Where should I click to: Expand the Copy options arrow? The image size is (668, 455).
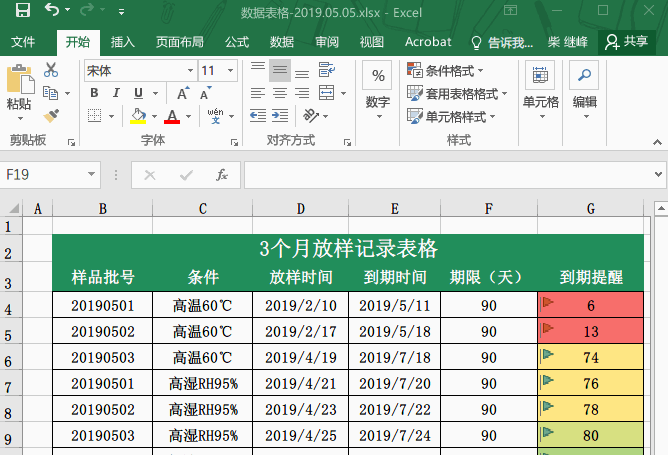point(68,93)
